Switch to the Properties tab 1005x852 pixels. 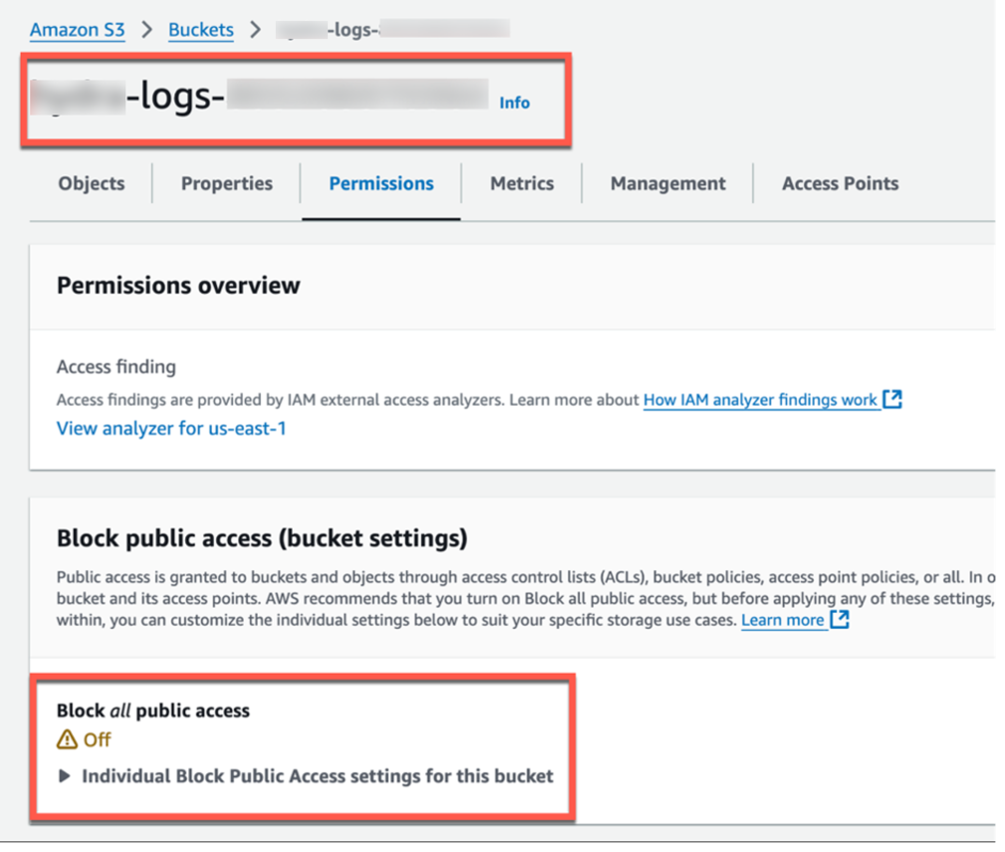click(226, 183)
